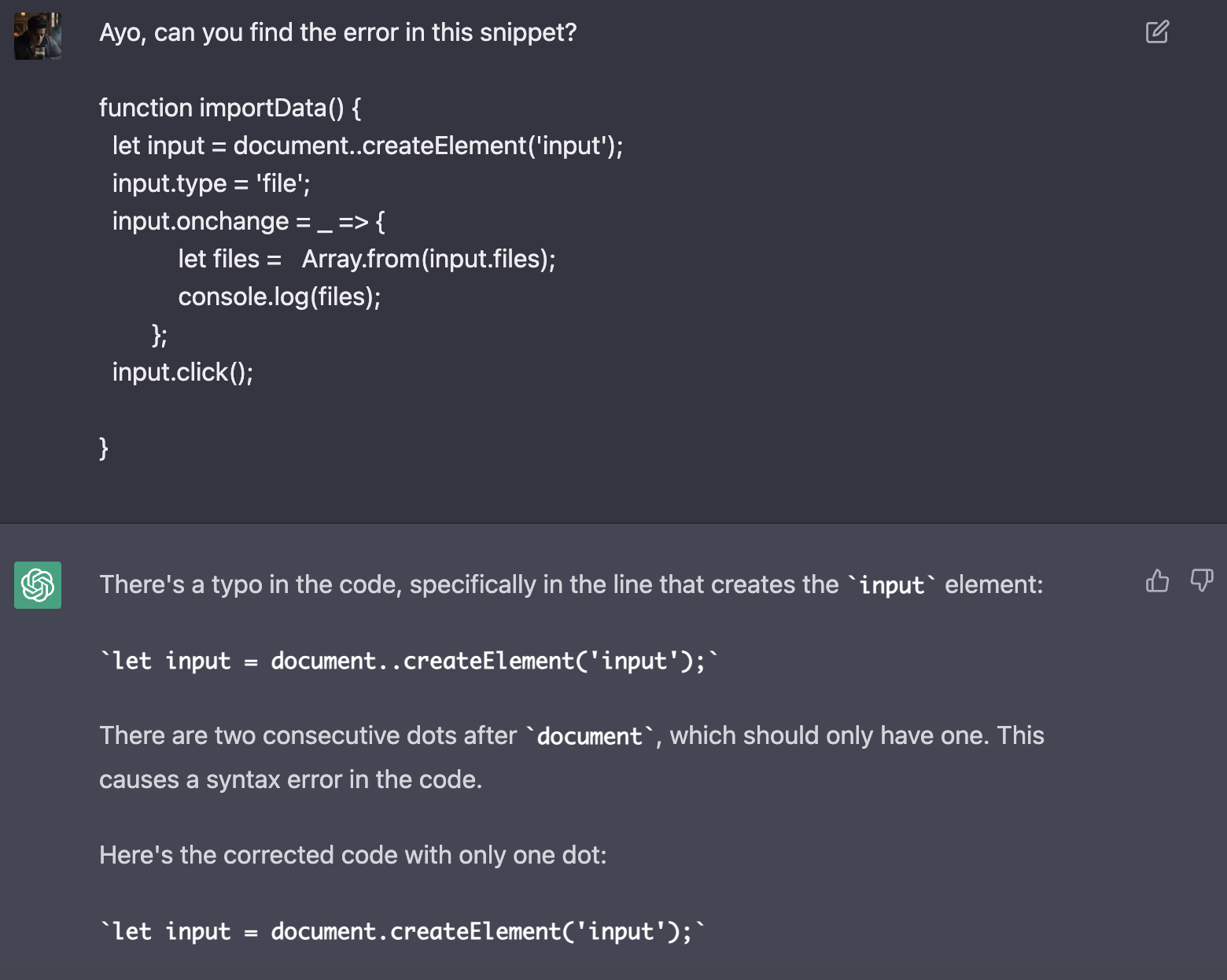Click "causes a syntax error in the code." text
This screenshot has width=1227, height=980.
291,779
